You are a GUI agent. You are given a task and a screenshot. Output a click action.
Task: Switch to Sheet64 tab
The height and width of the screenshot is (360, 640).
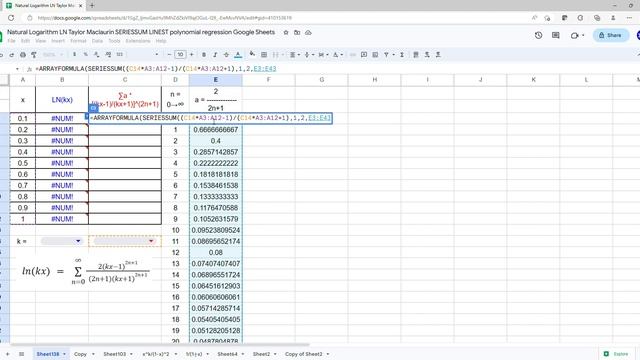227,354
